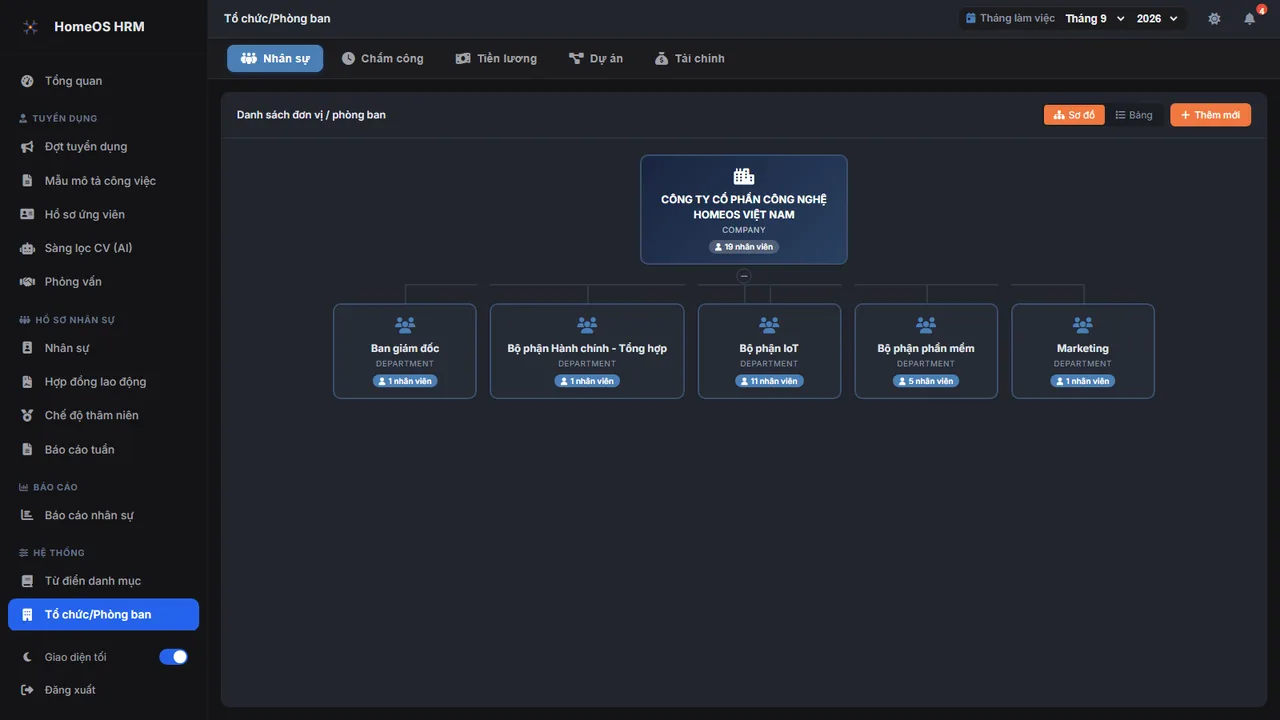1280x720 pixels.
Task: Click the robot icon for Sàng lọc CV (AI)
Action: coord(27,248)
